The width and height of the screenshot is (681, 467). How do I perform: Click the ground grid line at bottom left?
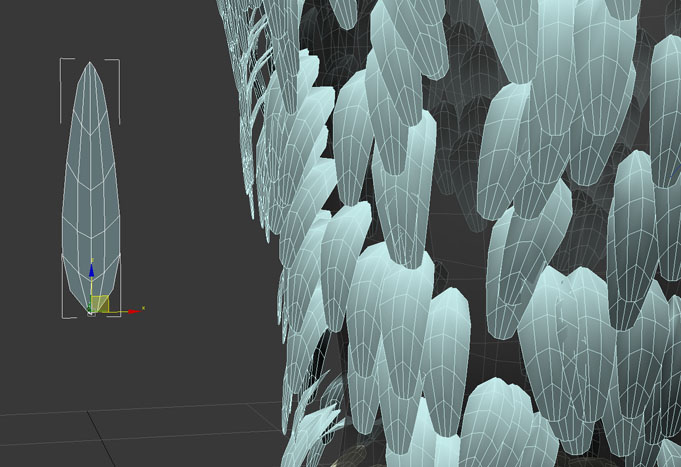60,413
